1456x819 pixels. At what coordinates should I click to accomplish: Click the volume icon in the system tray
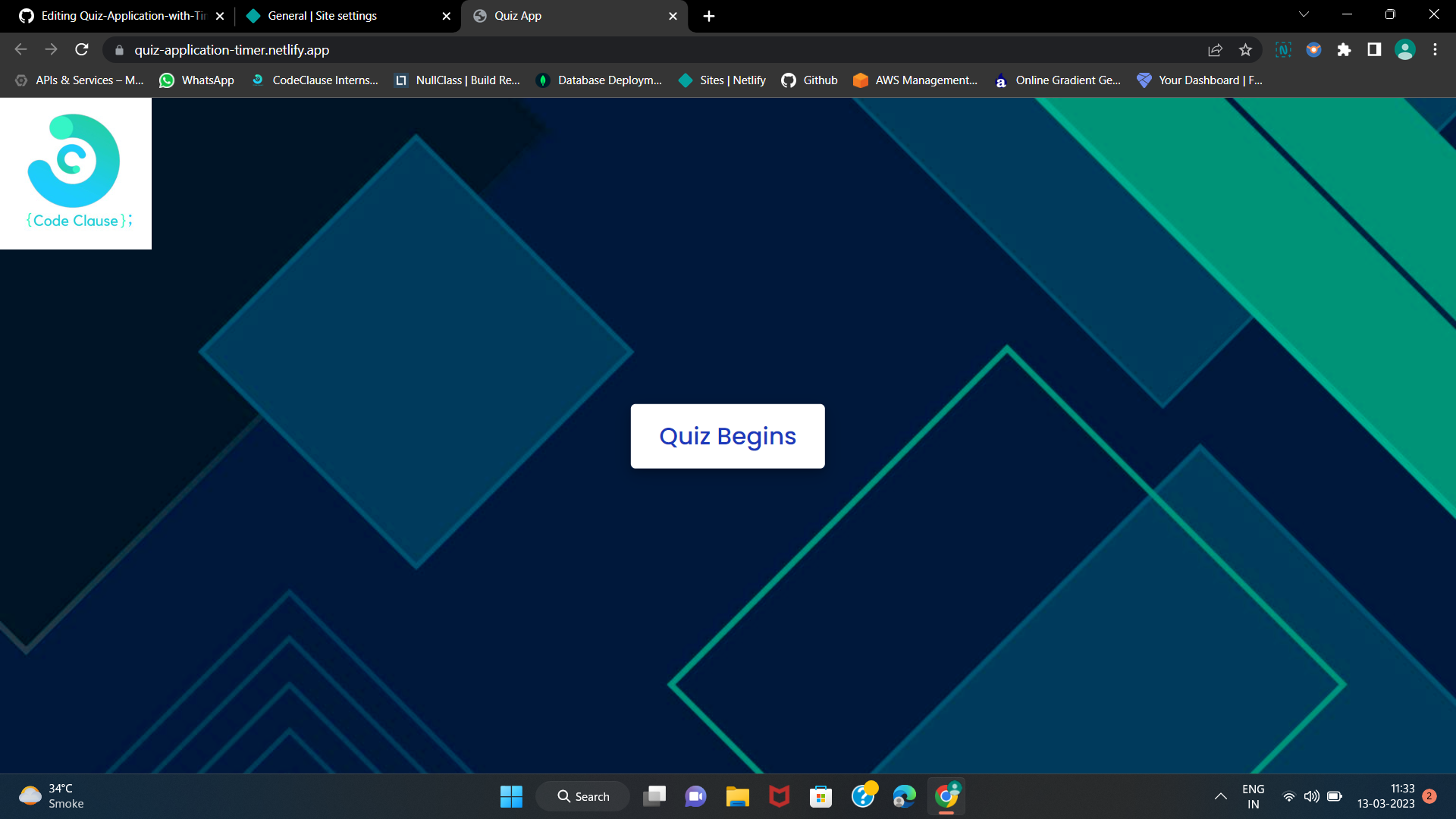(x=1311, y=797)
